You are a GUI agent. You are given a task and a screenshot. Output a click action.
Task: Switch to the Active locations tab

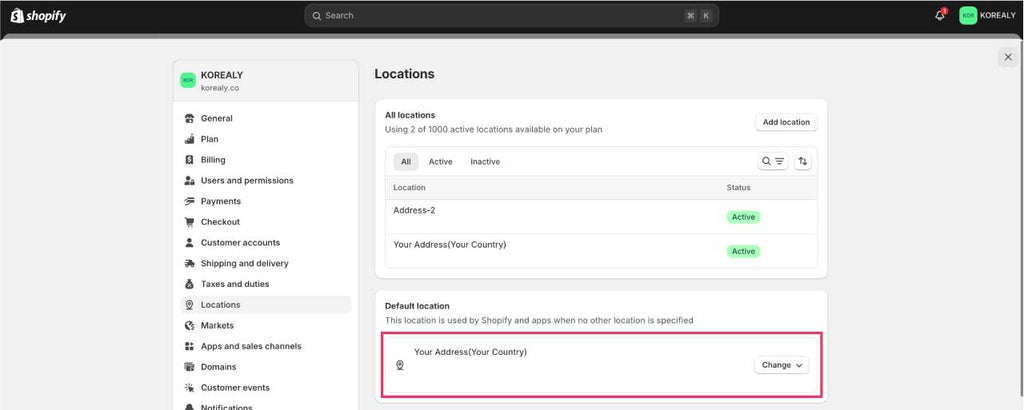tap(440, 161)
